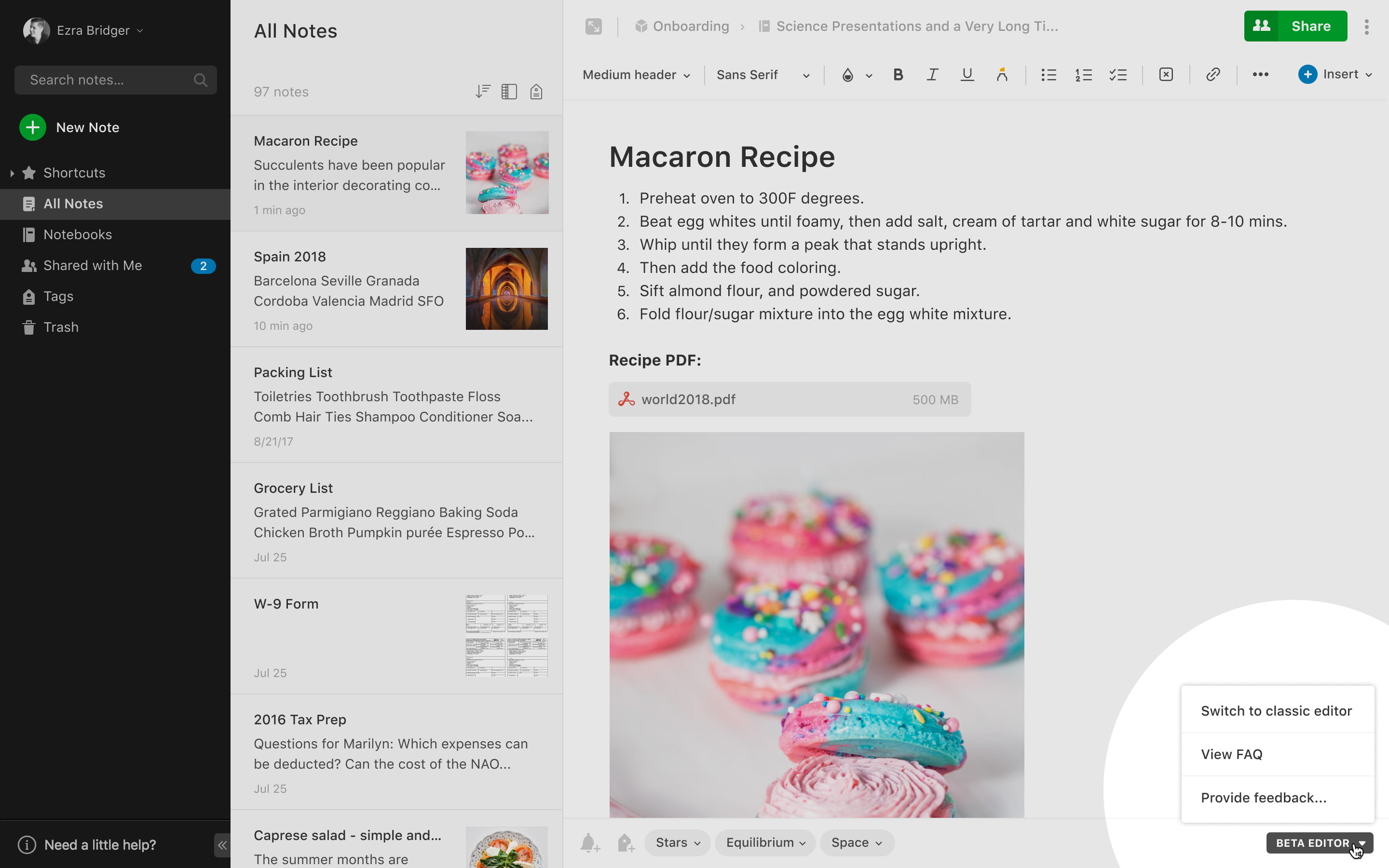Click the green Share button
This screenshot has height=868, width=1389.
click(1311, 26)
